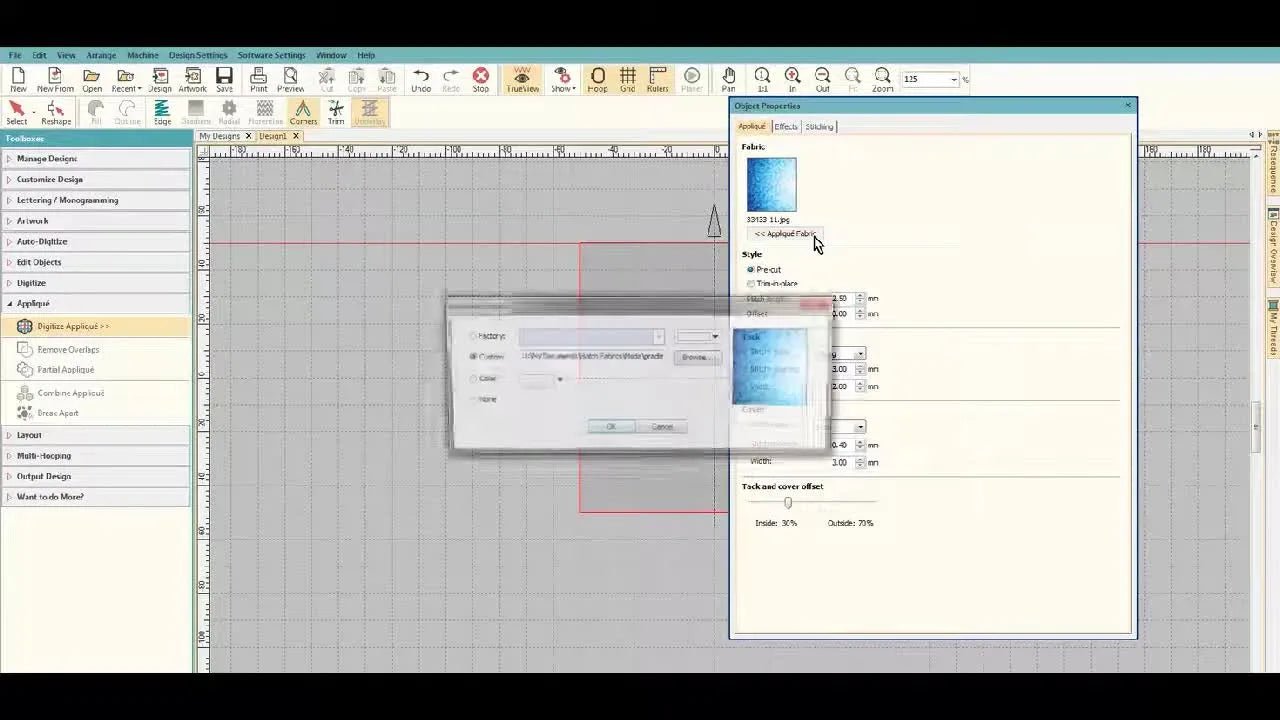Toggle the Rulers display
Viewport: 1280px width, 720px height.
(657, 80)
